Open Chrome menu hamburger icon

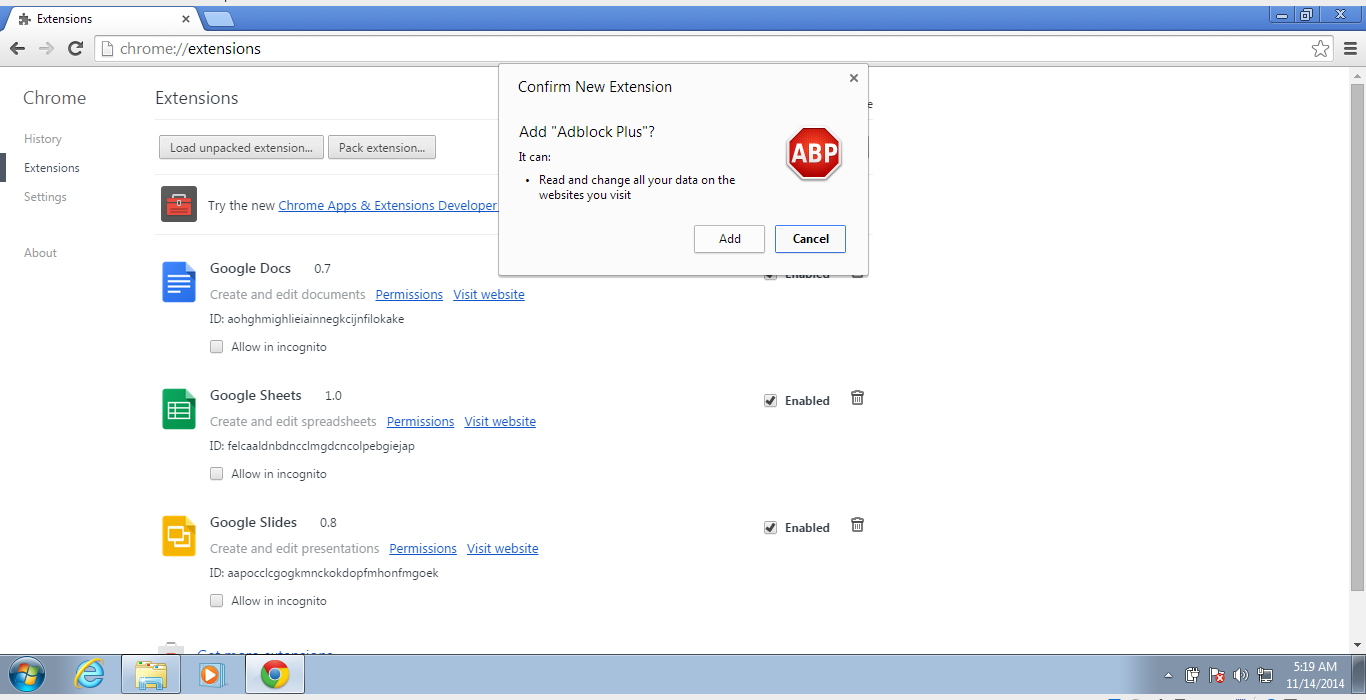pyautogui.click(x=1351, y=48)
